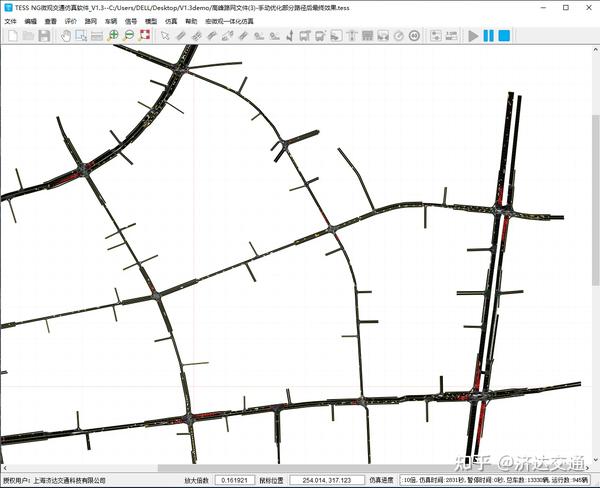Select the arrow pointer tool

(166, 36)
